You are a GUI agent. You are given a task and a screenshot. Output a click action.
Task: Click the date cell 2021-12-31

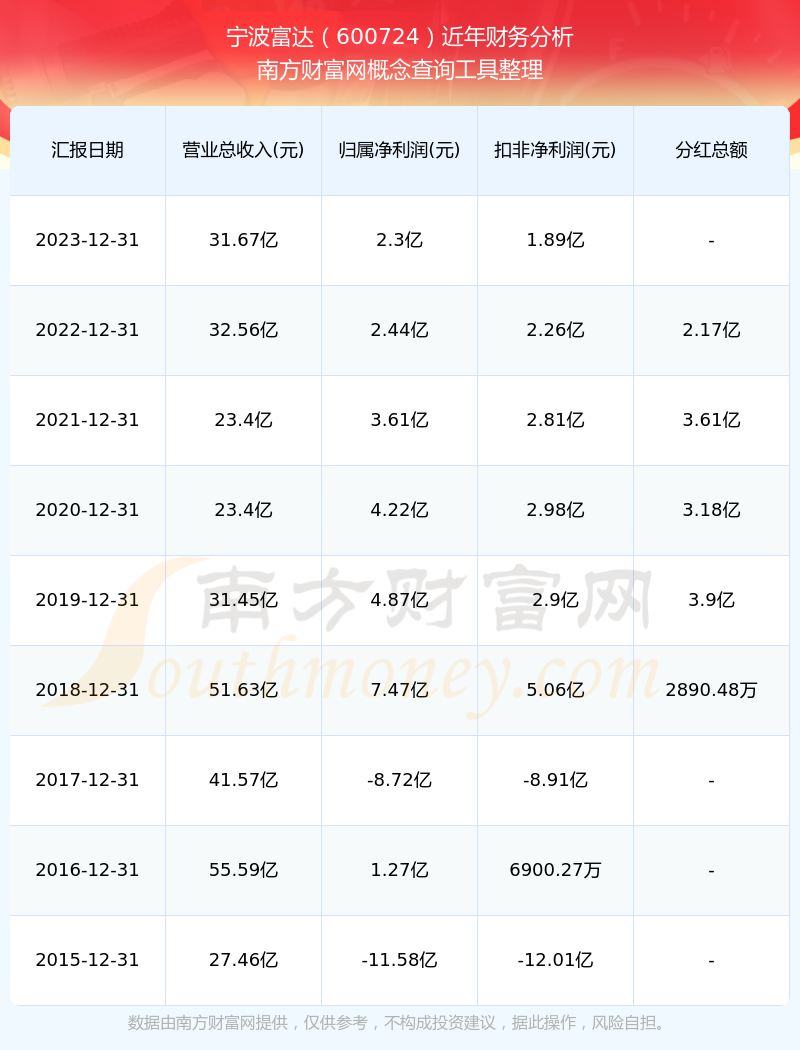pyautogui.click(x=88, y=420)
